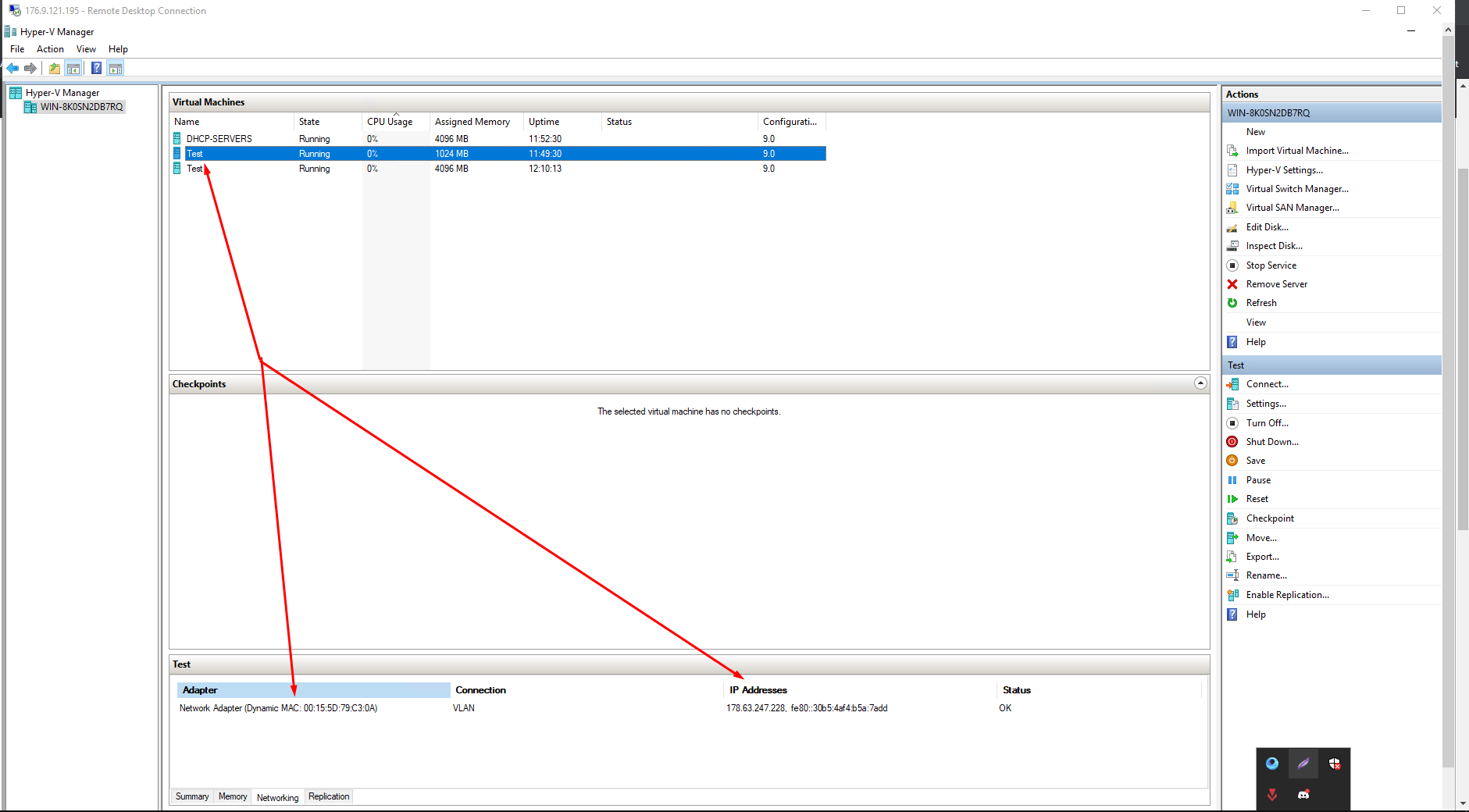Launch Import Virtual Machine wizard
This screenshot has width=1469, height=812.
1298,150
